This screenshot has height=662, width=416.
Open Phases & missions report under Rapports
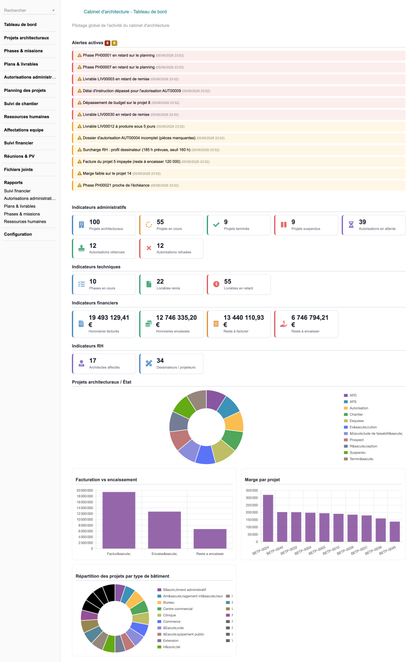pos(22,214)
